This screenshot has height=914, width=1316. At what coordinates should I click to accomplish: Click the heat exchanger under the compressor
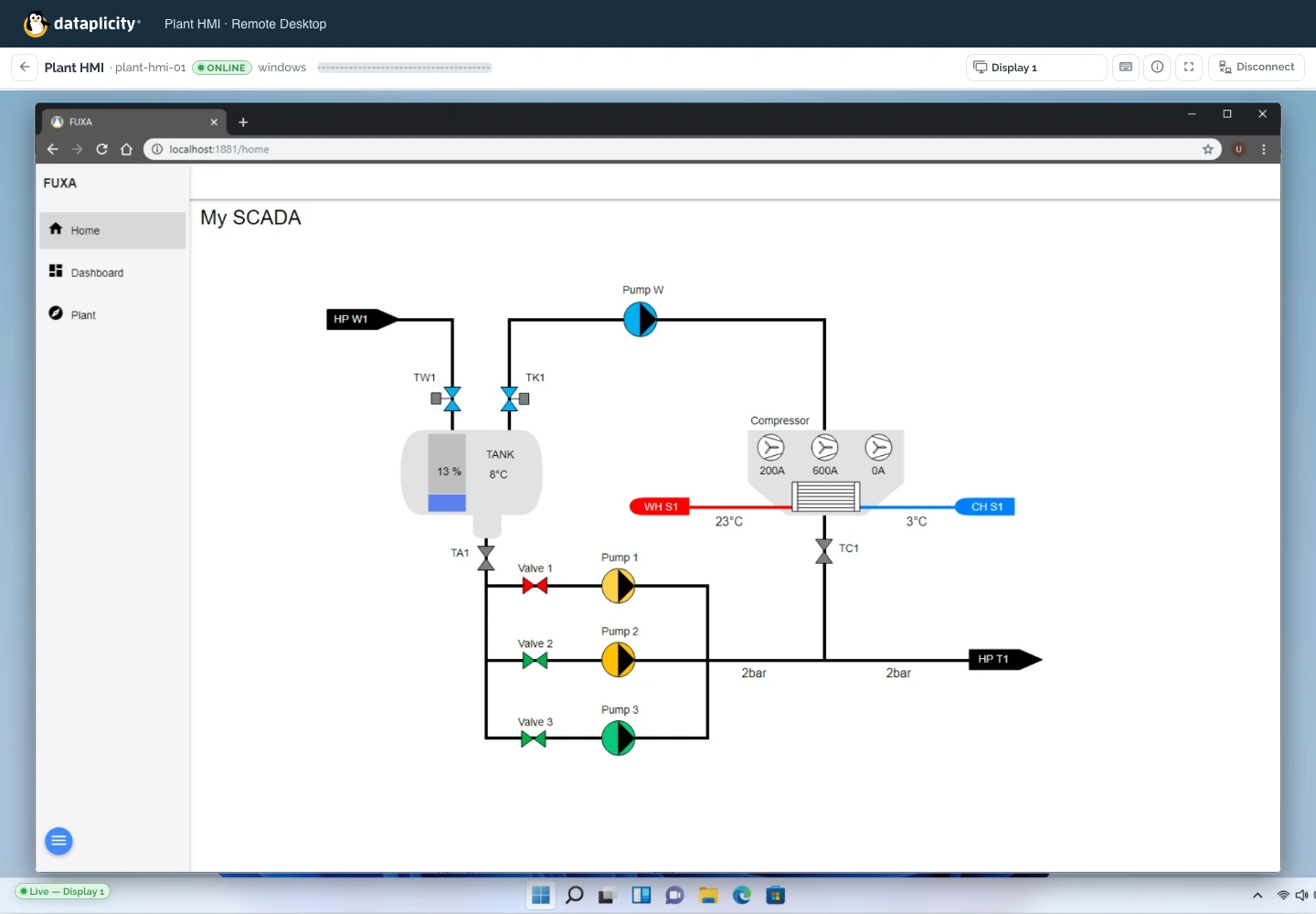point(825,496)
